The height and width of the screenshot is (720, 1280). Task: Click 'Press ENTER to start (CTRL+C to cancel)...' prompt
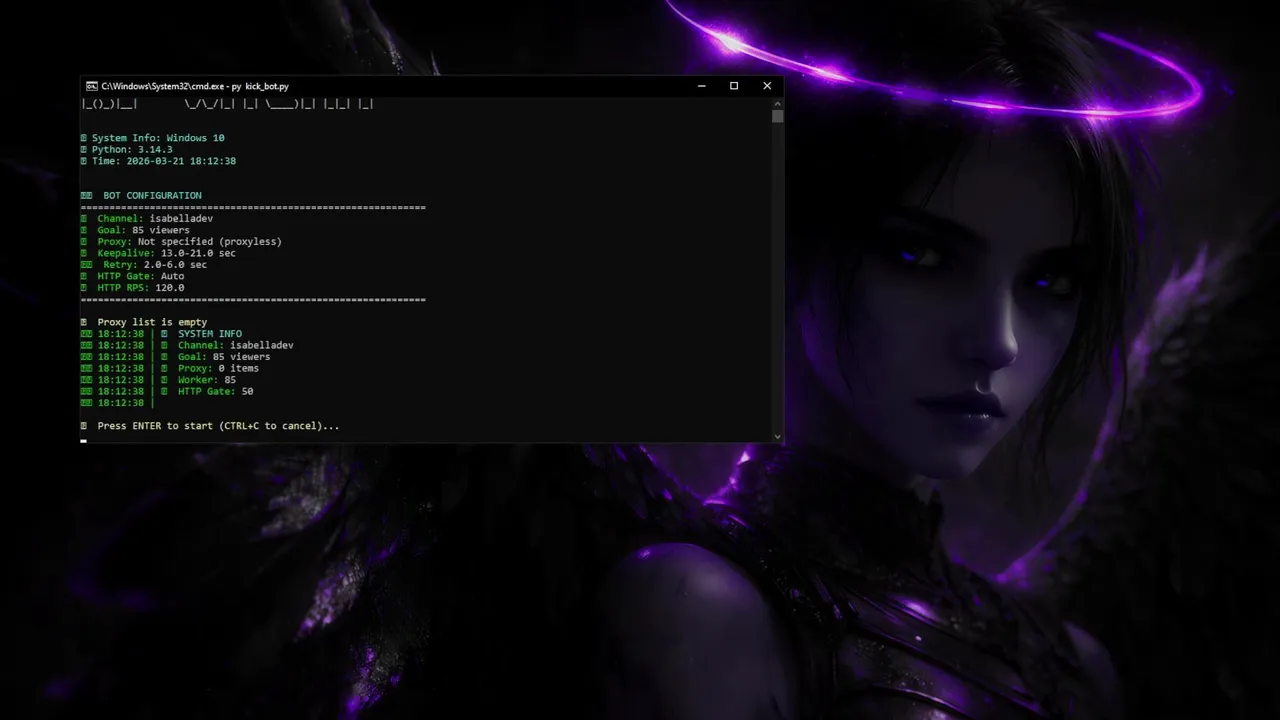pos(211,426)
